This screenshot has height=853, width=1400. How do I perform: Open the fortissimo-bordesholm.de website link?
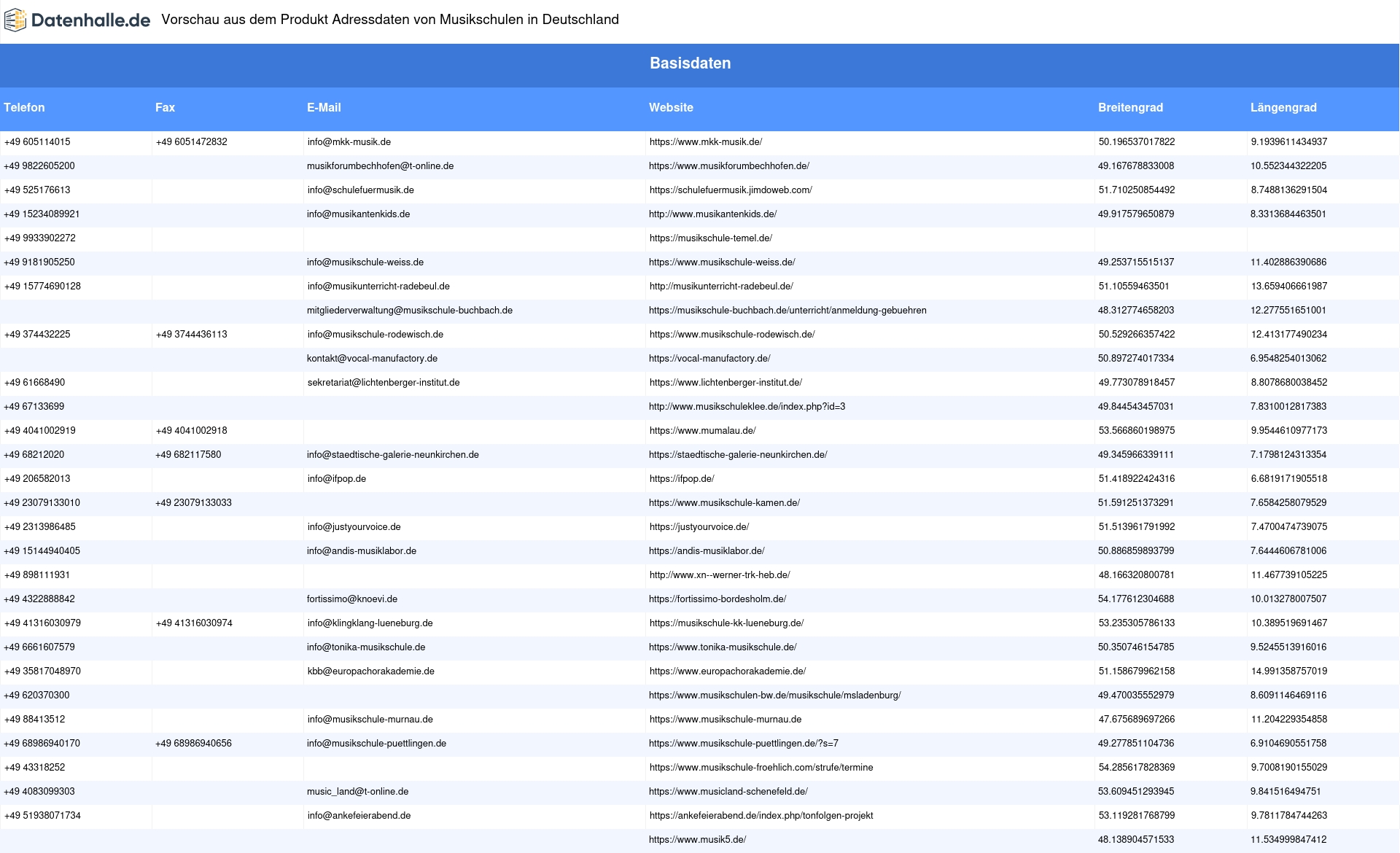click(x=717, y=599)
